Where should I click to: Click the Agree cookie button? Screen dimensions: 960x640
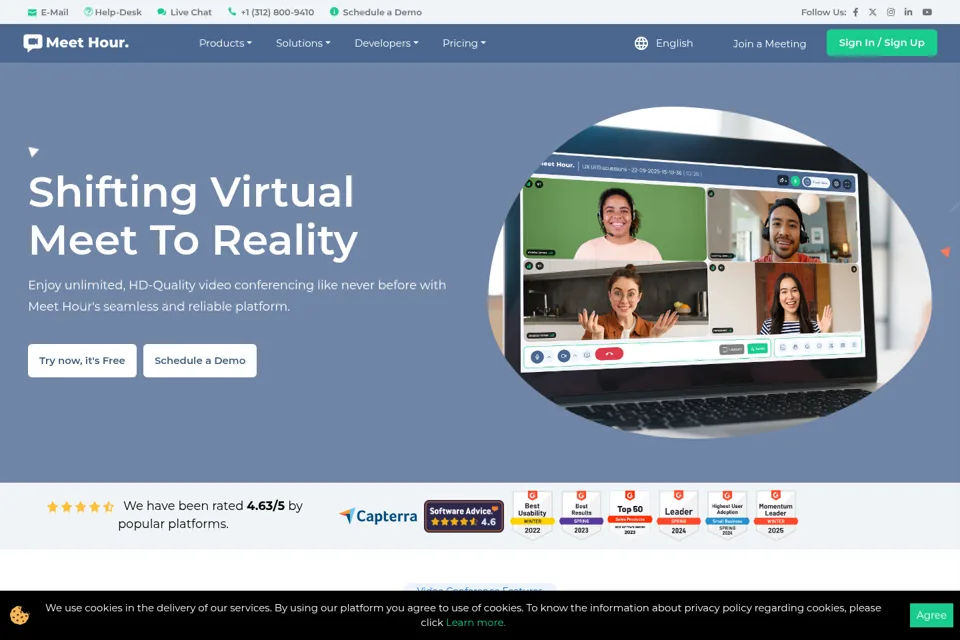[931, 615]
